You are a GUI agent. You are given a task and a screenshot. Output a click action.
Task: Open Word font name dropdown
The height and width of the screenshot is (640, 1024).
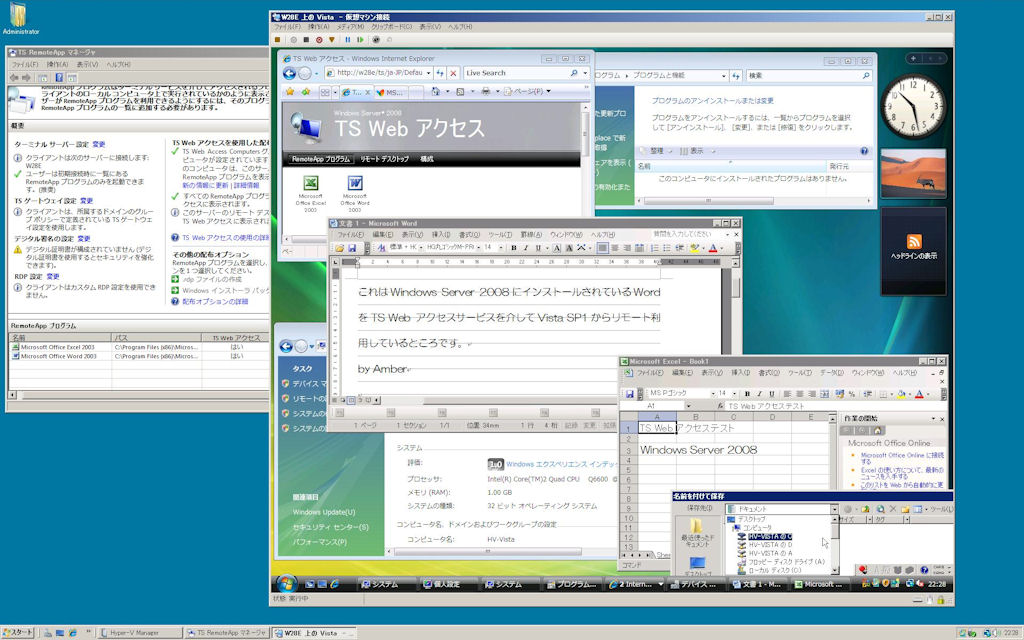pos(480,248)
